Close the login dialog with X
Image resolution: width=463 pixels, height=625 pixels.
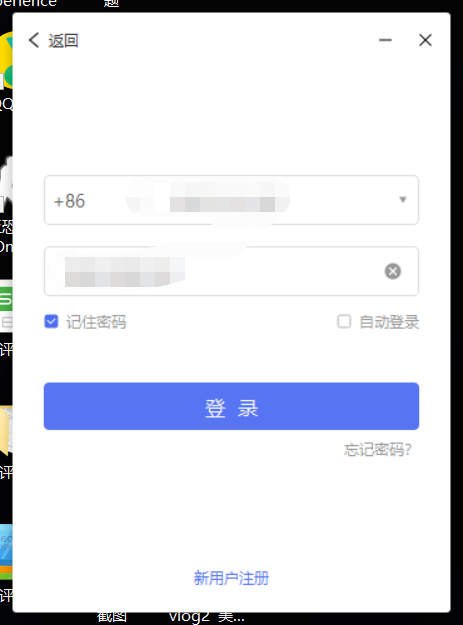(425, 40)
